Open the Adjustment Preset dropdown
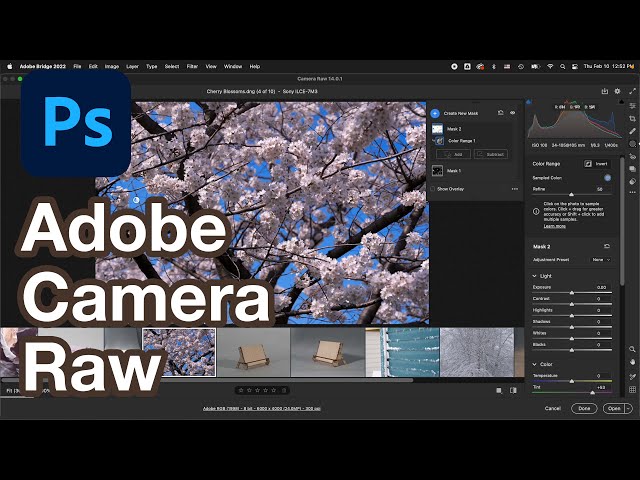The height and width of the screenshot is (480, 640). (600, 259)
